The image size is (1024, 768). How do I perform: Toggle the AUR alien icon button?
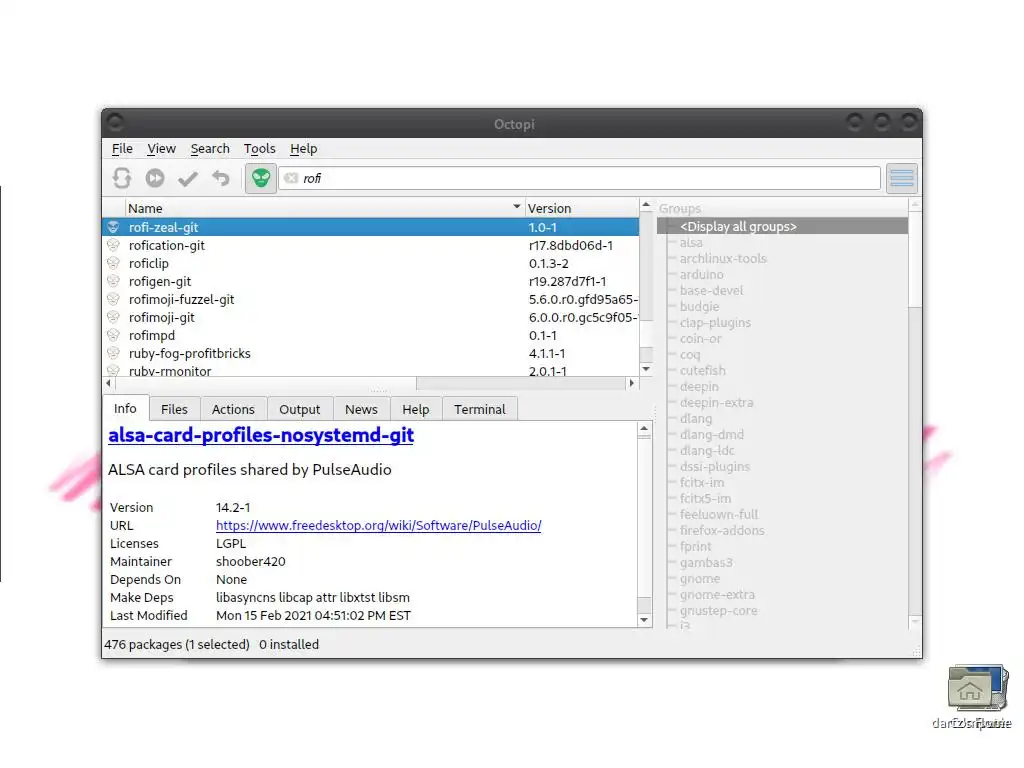pyautogui.click(x=261, y=178)
